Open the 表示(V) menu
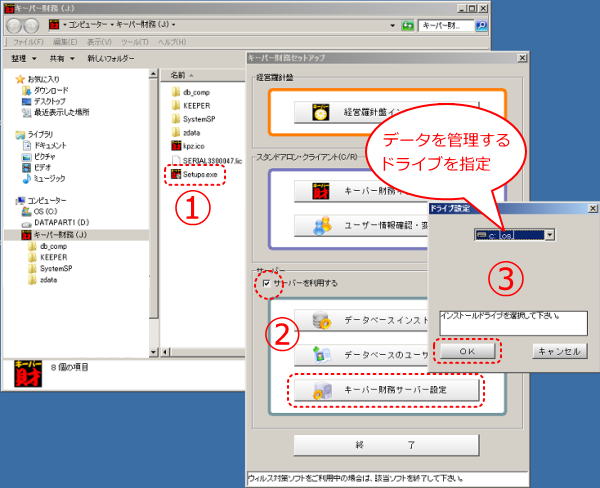Image resolution: width=600 pixels, height=488 pixels. 99,42
